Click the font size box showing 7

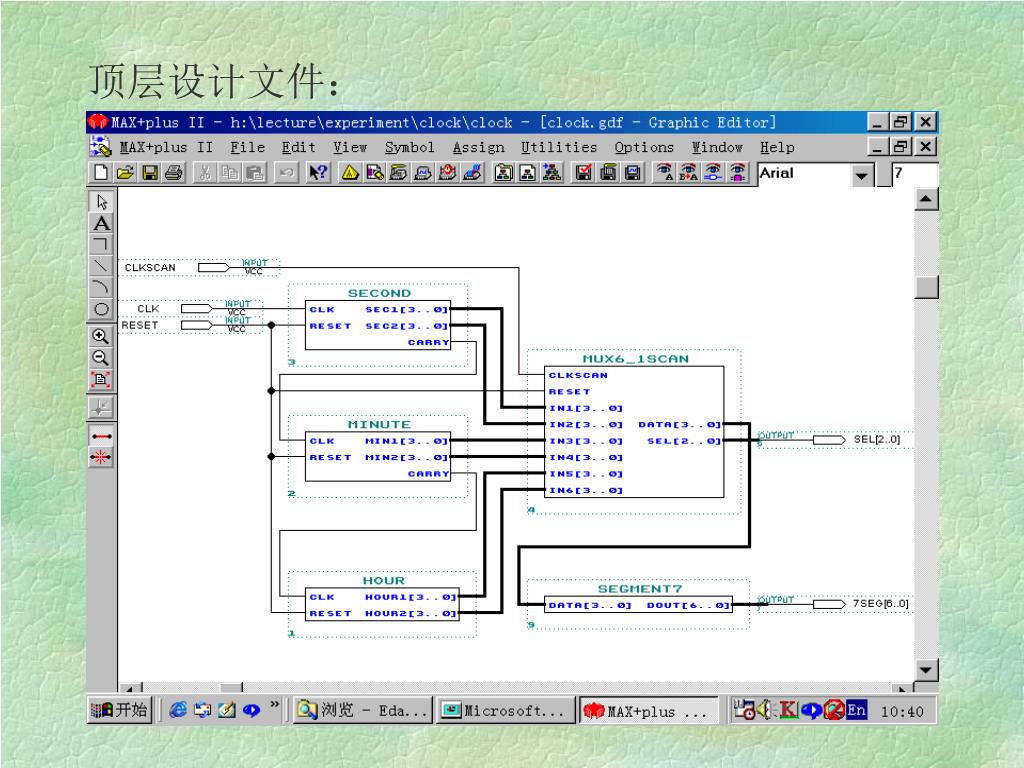(x=914, y=174)
